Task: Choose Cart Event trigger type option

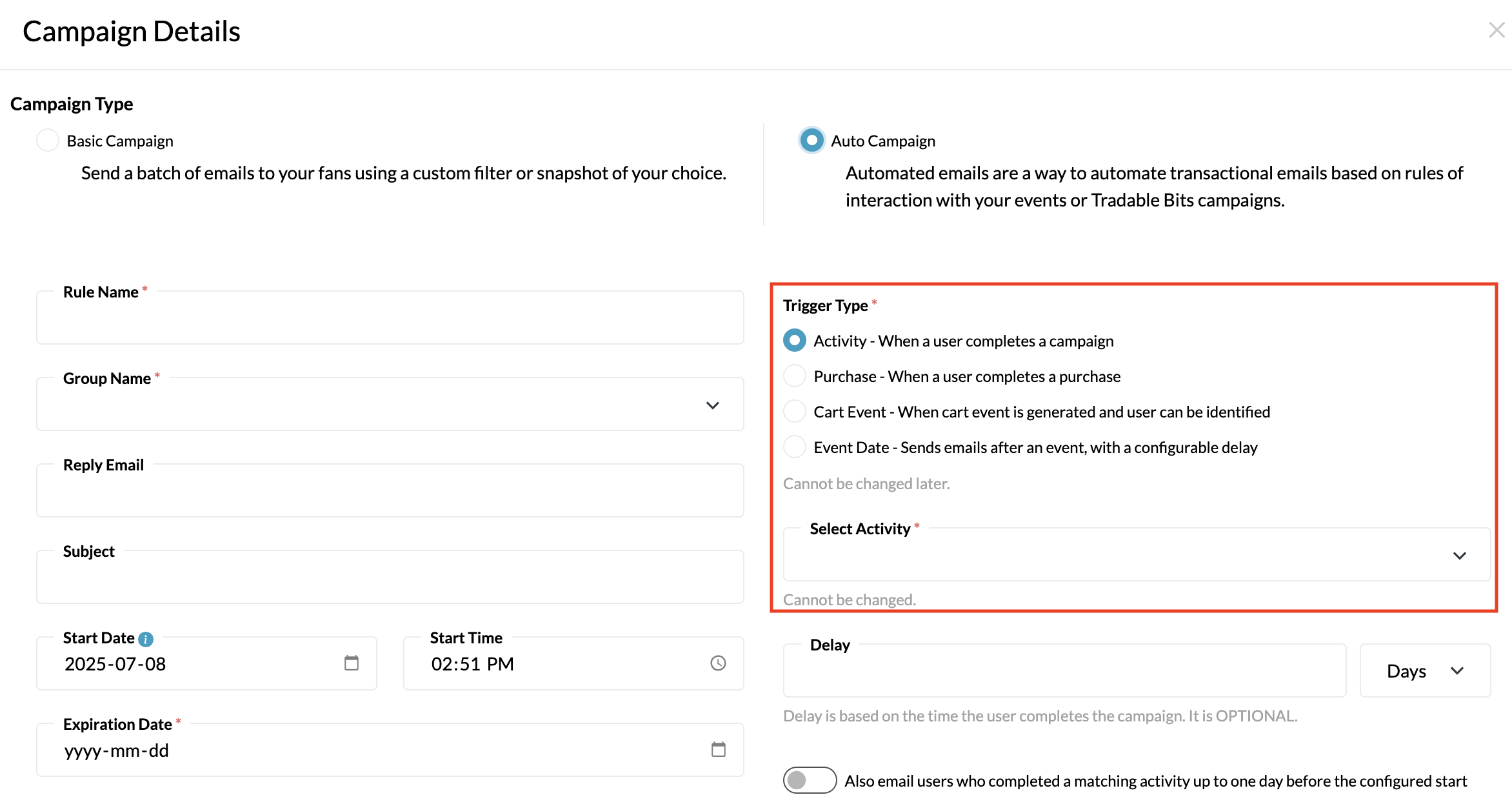Action: click(795, 411)
